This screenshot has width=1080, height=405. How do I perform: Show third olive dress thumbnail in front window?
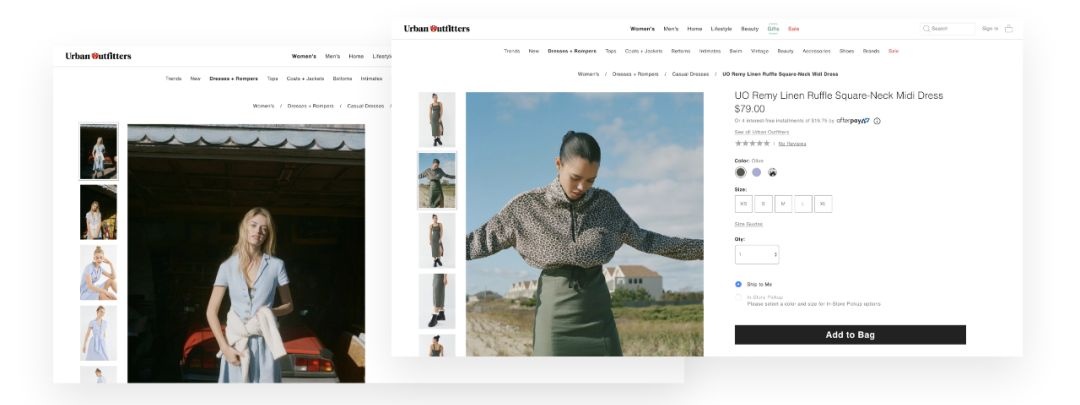point(437,240)
